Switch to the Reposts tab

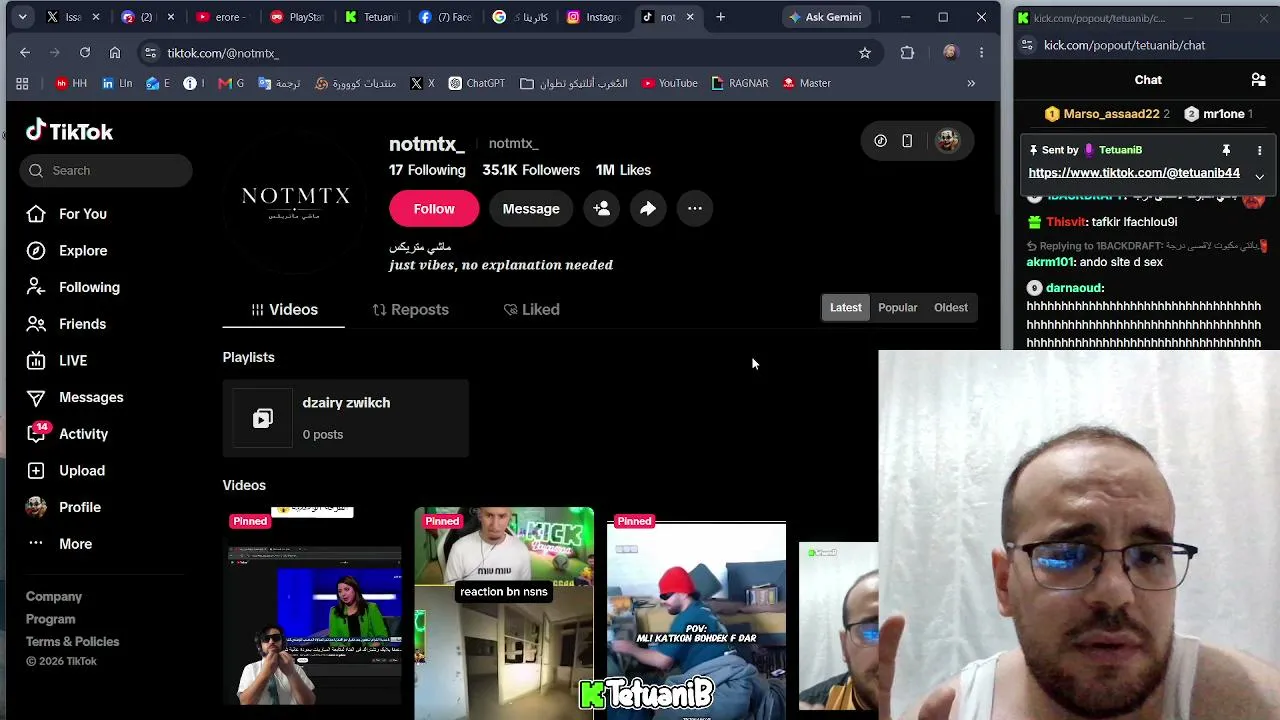tap(410, 310)
